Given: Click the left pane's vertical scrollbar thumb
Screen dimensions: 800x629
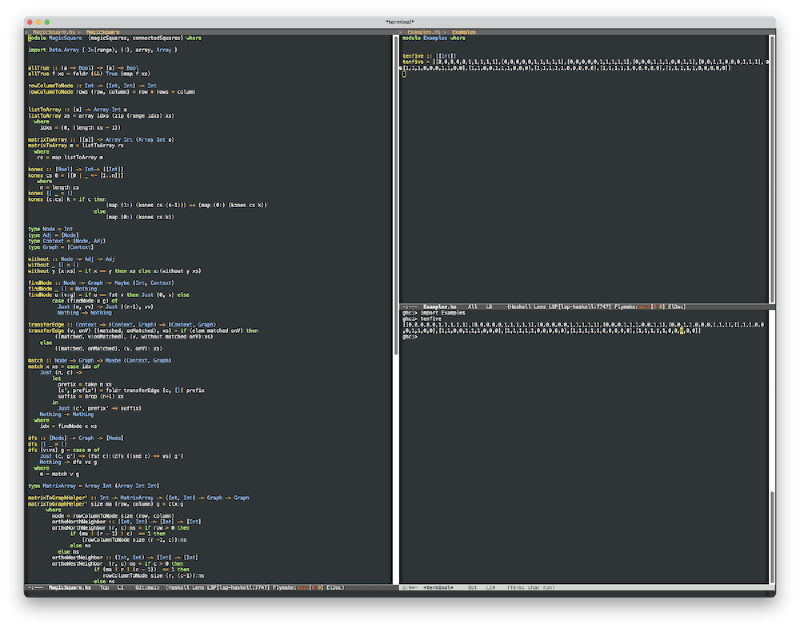Looking at the screenshot, I should tap(396, 195).
